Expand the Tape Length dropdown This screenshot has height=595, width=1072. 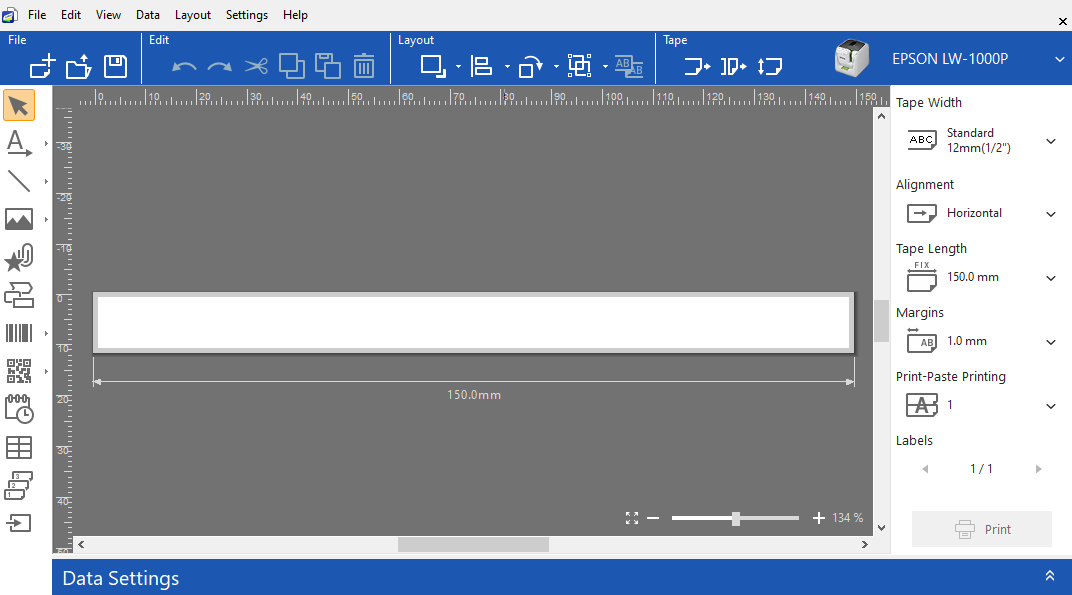tap(1051, 278)
